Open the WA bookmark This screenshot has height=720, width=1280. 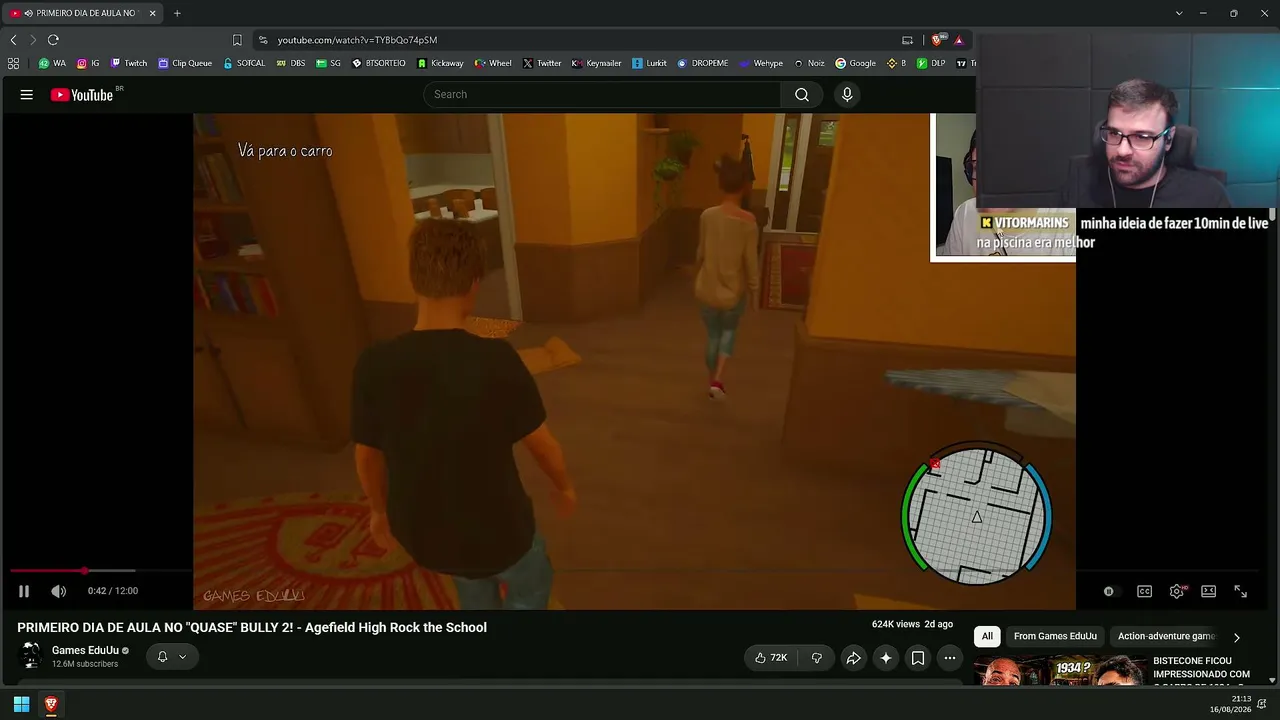(52, 63)
